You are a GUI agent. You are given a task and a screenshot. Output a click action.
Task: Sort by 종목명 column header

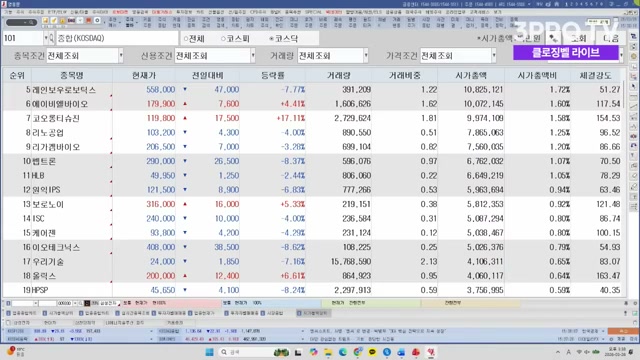tap(72, 76)
